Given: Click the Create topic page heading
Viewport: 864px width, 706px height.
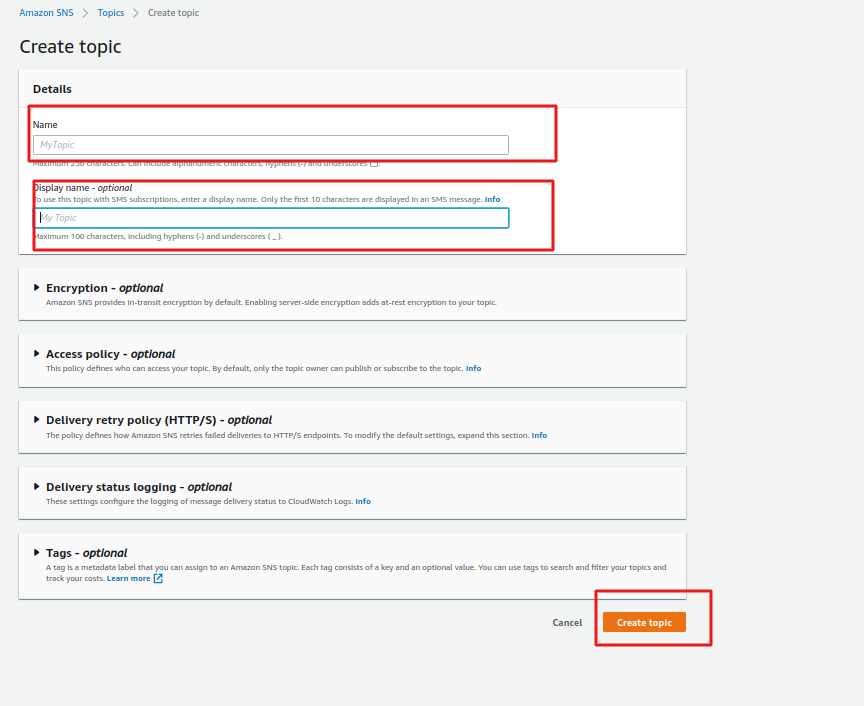Looking at the screenshot, I should coord(70,47).
